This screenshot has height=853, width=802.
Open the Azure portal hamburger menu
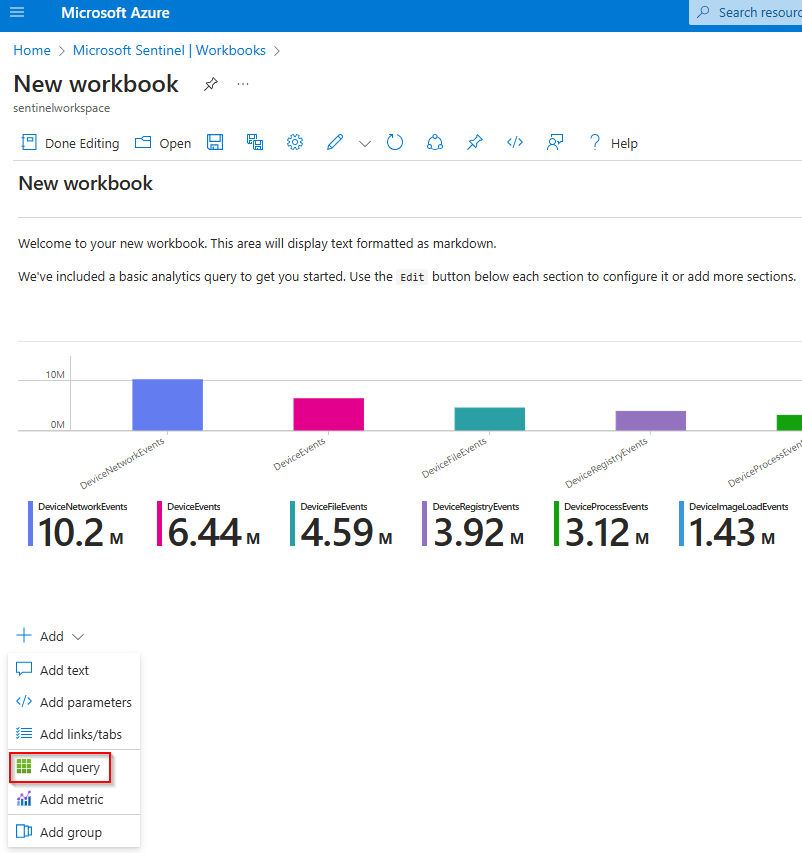coord(16,13)
